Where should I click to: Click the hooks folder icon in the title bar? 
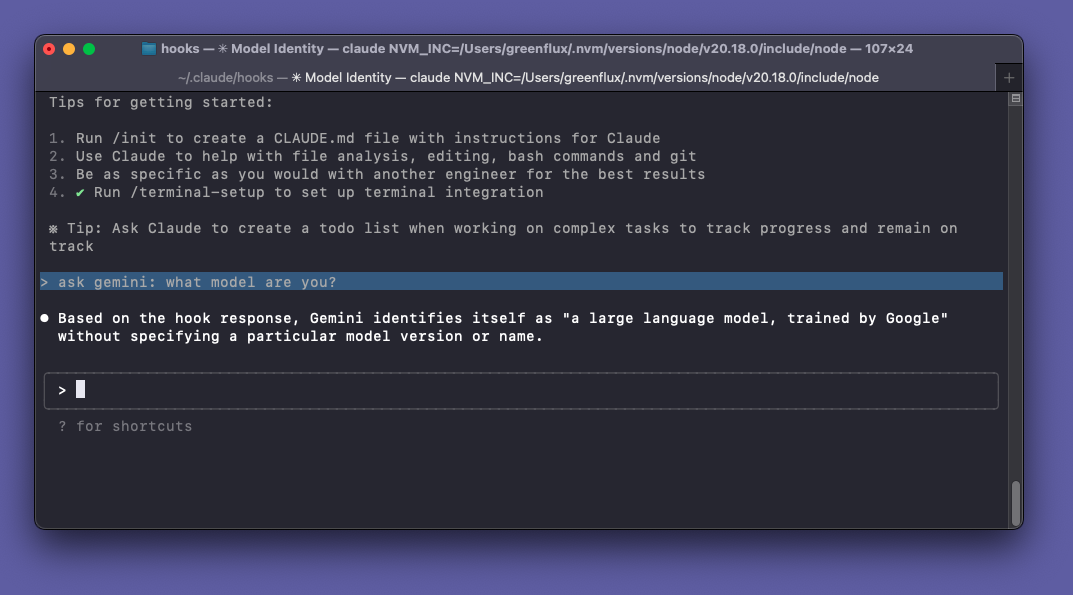point(148,48)
